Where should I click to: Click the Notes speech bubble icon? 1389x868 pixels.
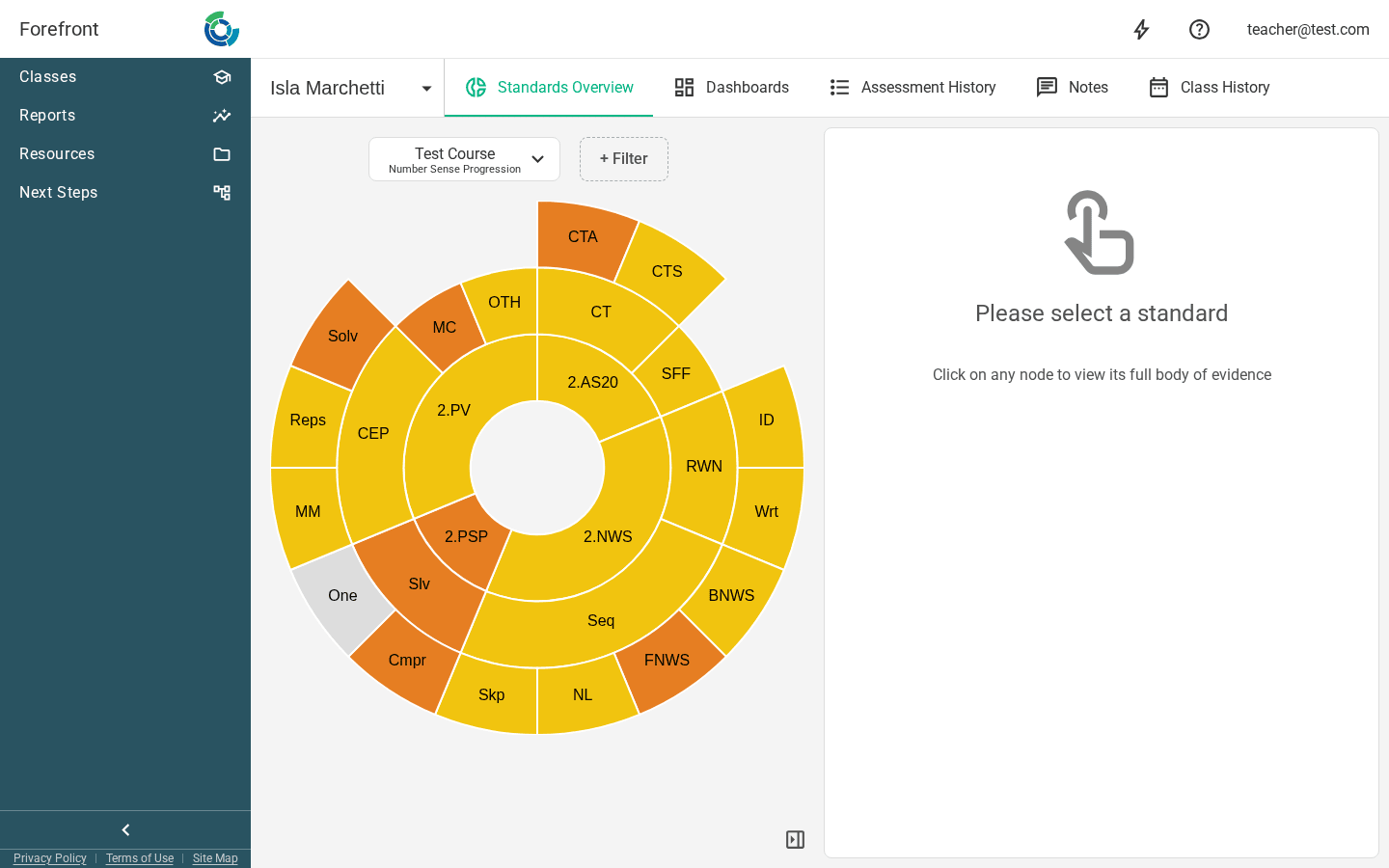click(x=1047, y=87)
